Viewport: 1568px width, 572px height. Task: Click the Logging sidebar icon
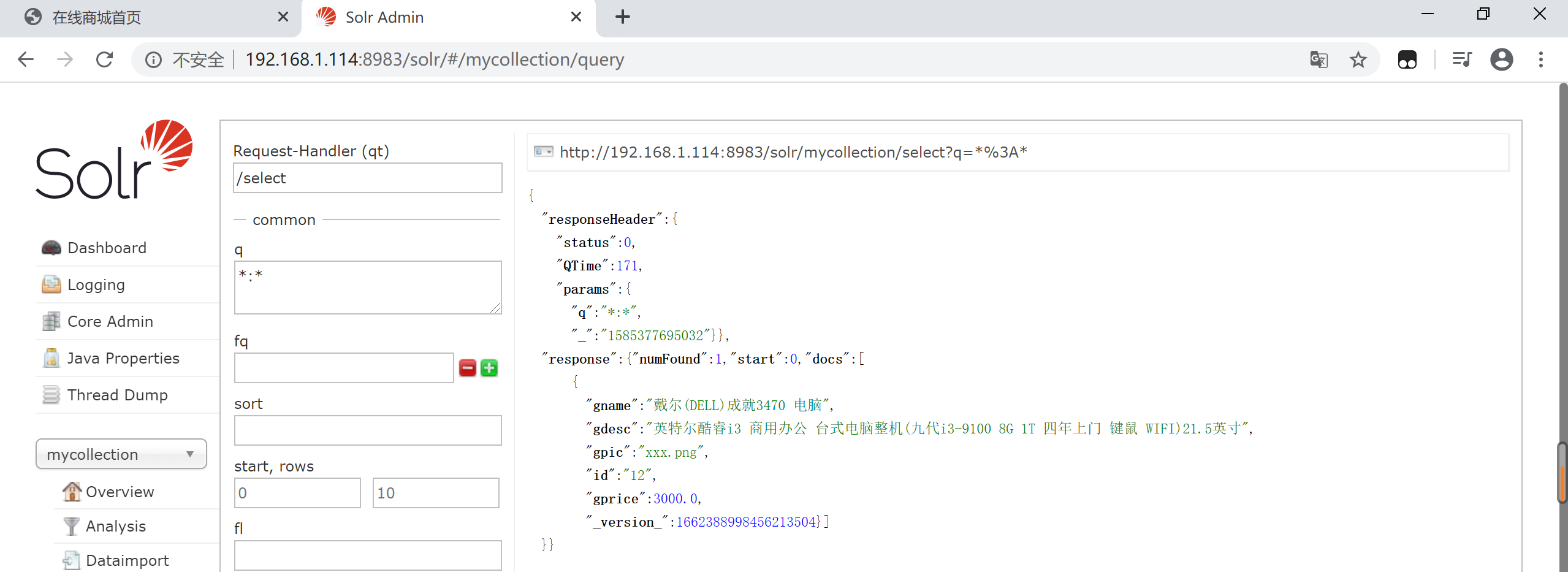point(51,284)
